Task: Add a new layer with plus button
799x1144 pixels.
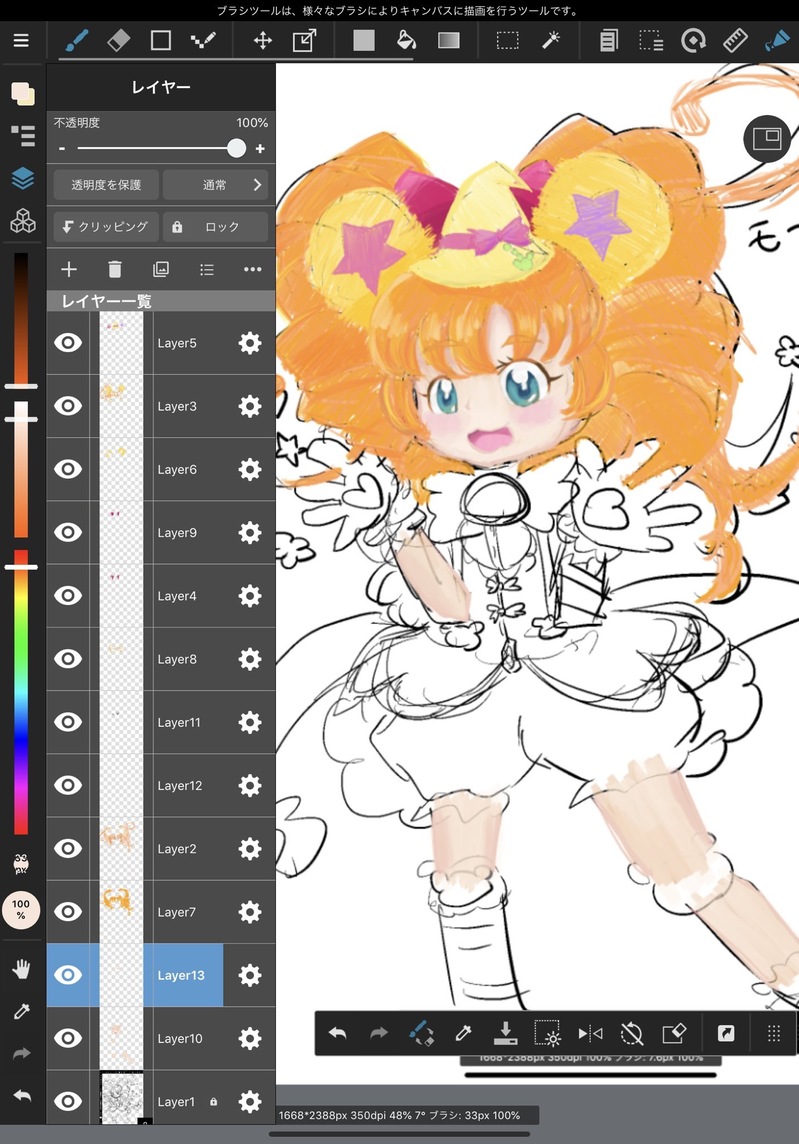Action: [x=69, y=269]
